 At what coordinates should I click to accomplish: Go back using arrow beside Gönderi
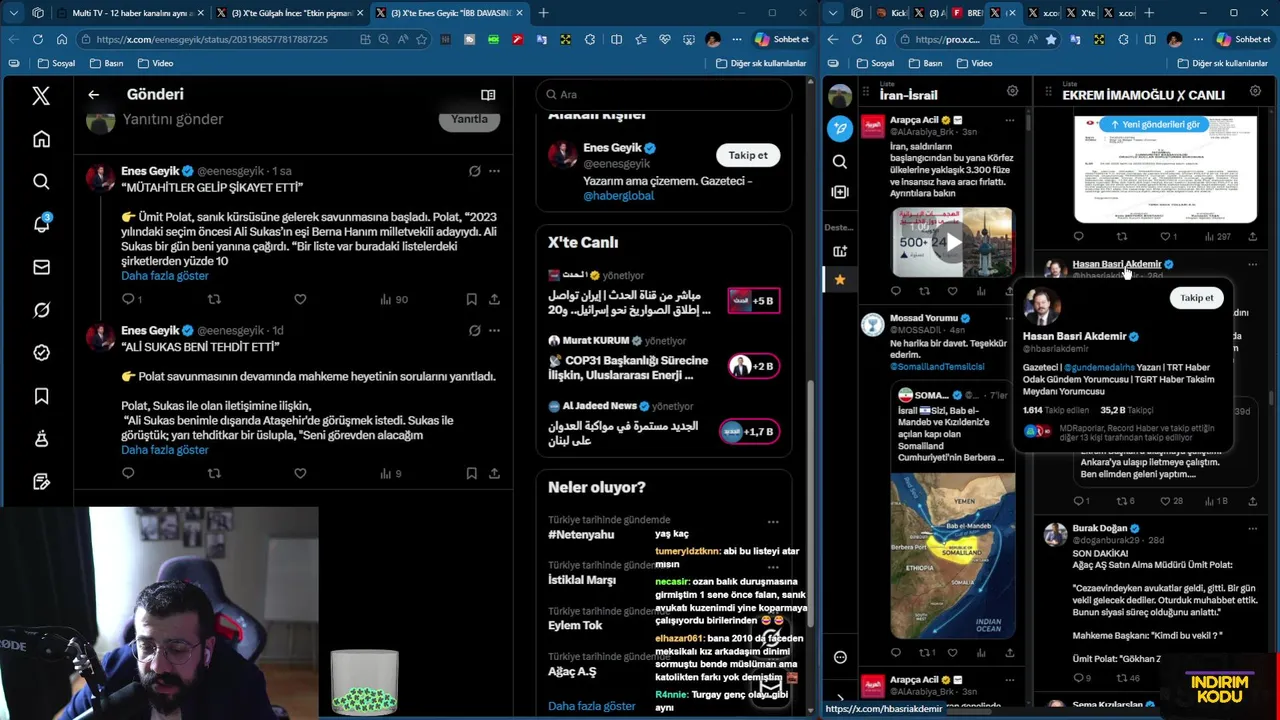pyautogui.click(x=93, y=94)
